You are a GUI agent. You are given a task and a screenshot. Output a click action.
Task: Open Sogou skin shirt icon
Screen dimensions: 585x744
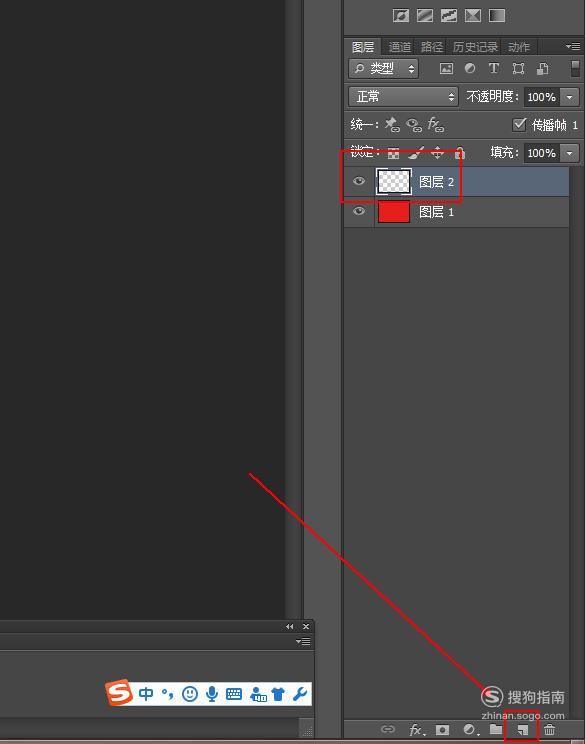pos(278,694)
